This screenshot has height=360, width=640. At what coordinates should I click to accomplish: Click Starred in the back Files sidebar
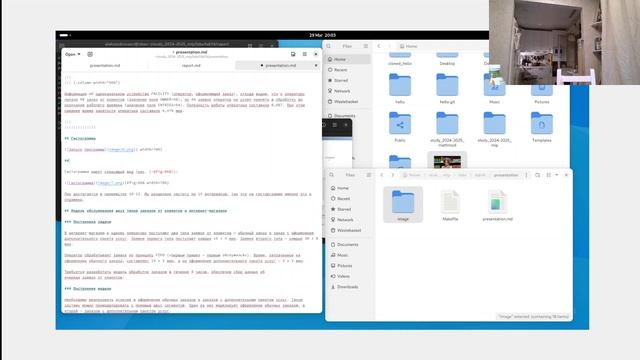[x=347, y=80]
